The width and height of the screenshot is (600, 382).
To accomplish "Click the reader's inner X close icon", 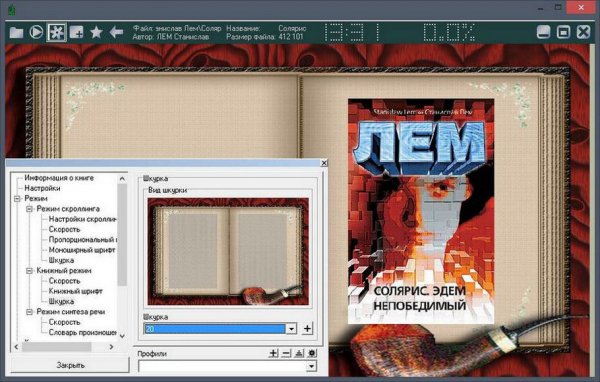I will pyautogui.click(x=584, y=32).
